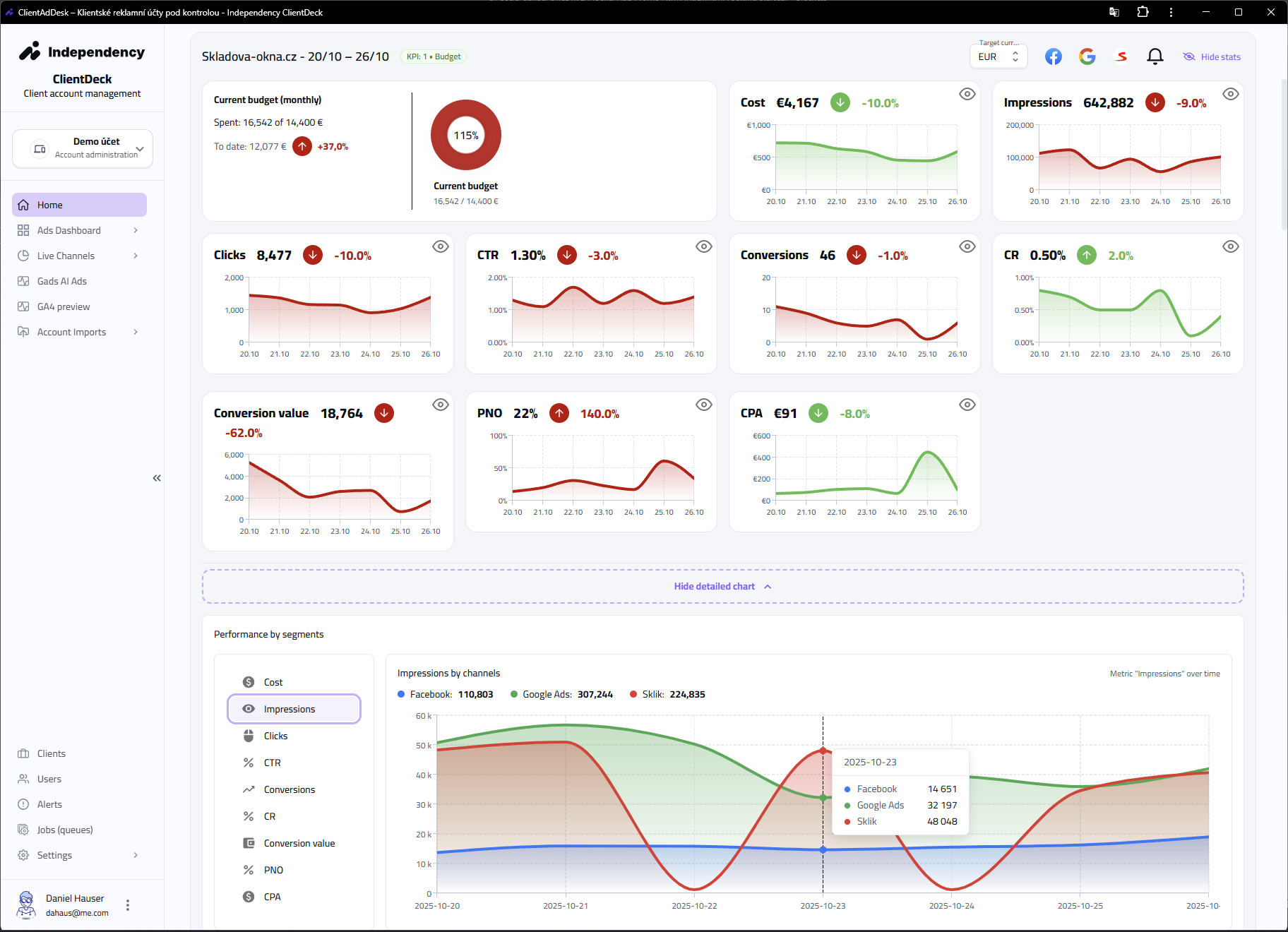
Task: Toggle the eye icon on the Cost card
Action: click(x=967, y=93)
